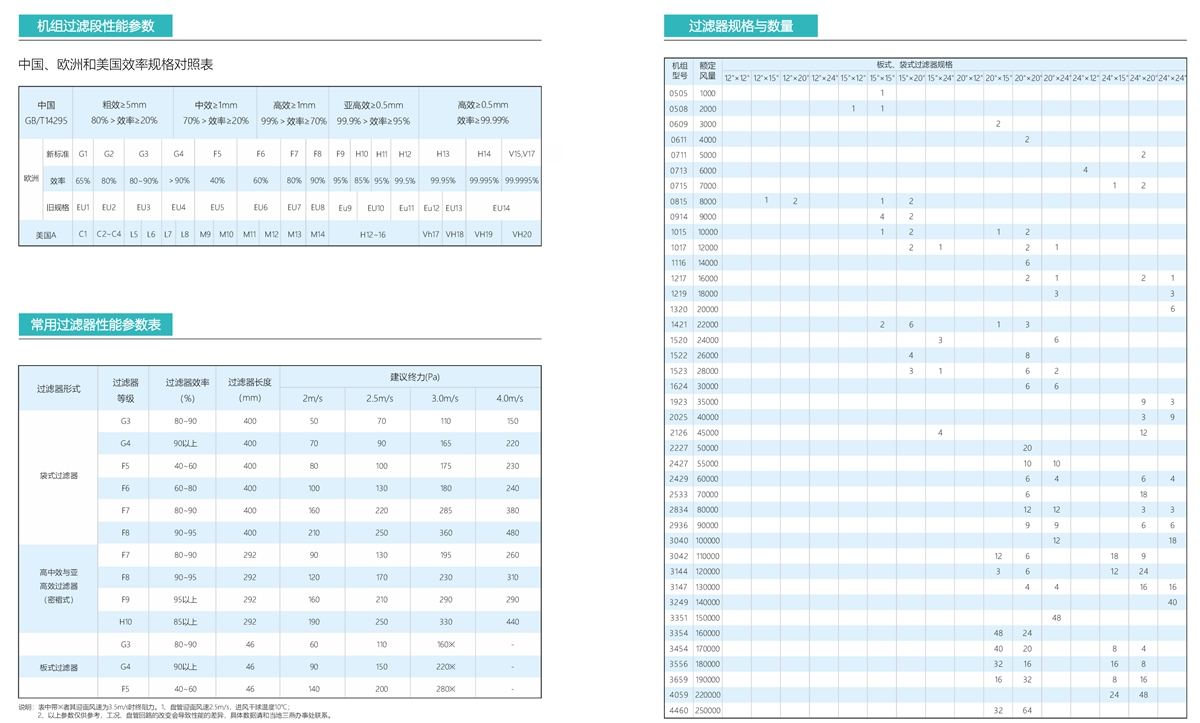Select the rated airflow value 35000

pos(708,401)
